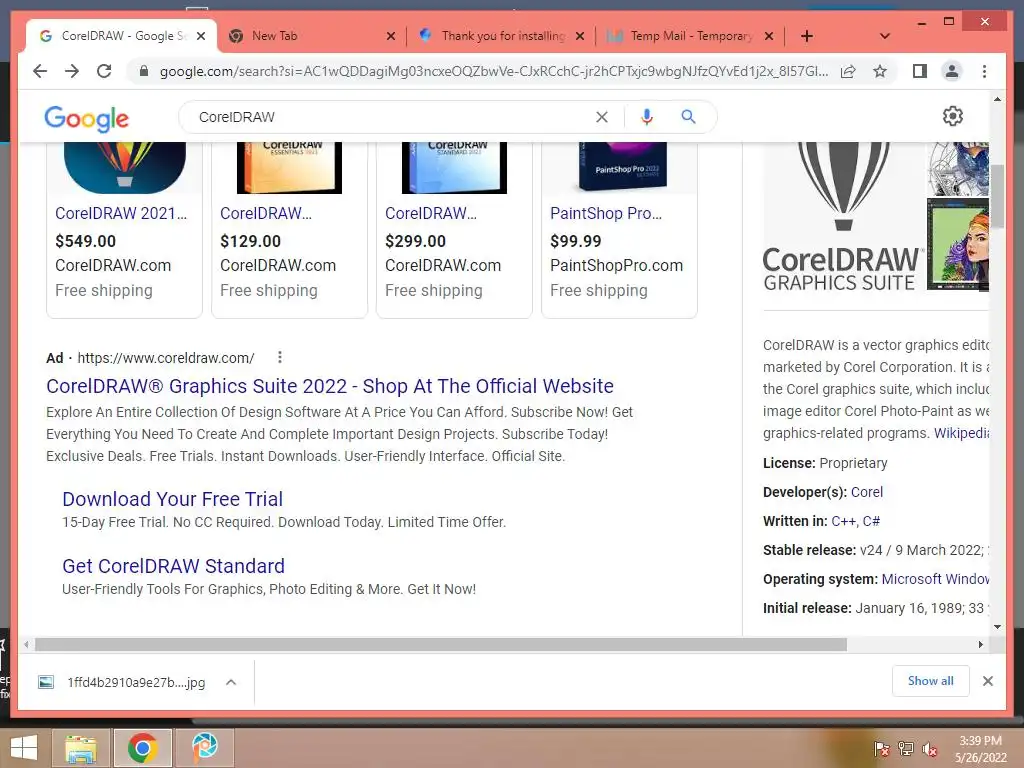View CorelDRAW Essentials orange box image

point(289,168)
